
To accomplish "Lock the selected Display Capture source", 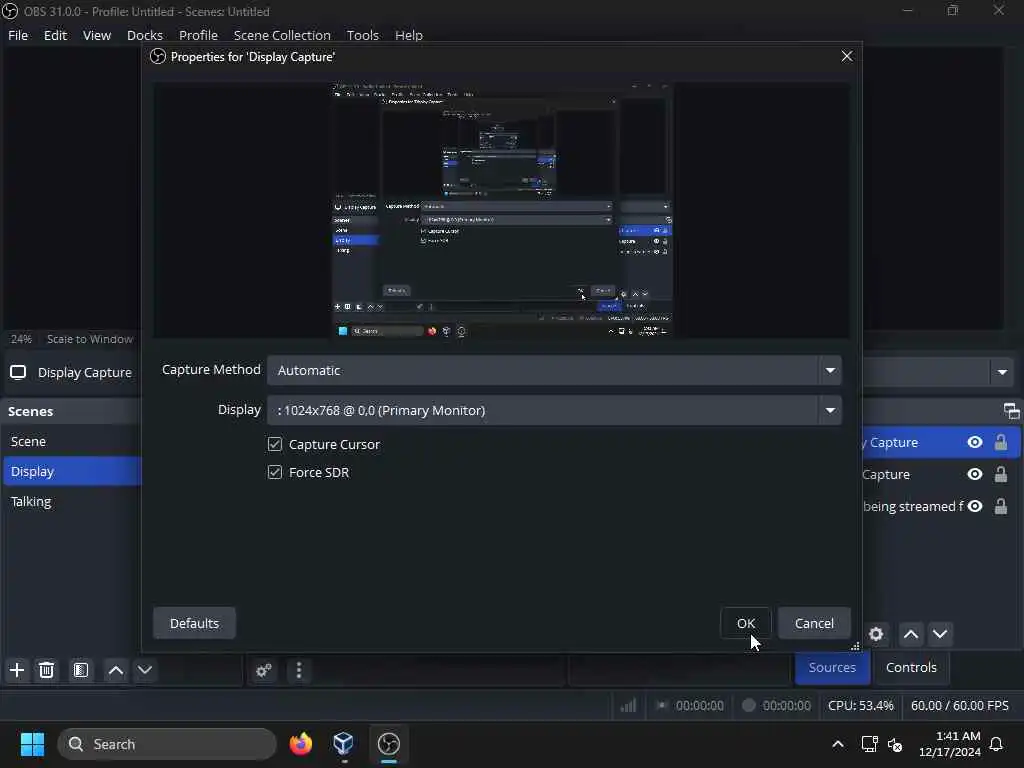I will tap(1000, 442).
